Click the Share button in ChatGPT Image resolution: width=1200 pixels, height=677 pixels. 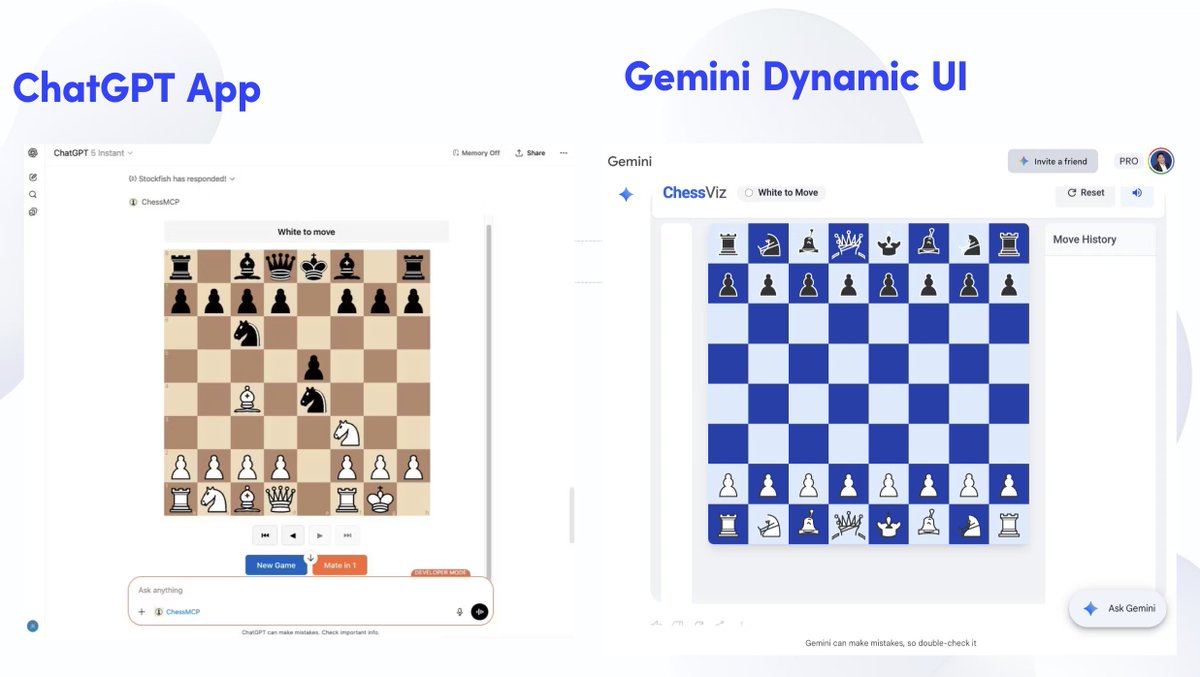click(x=530, y=153)
